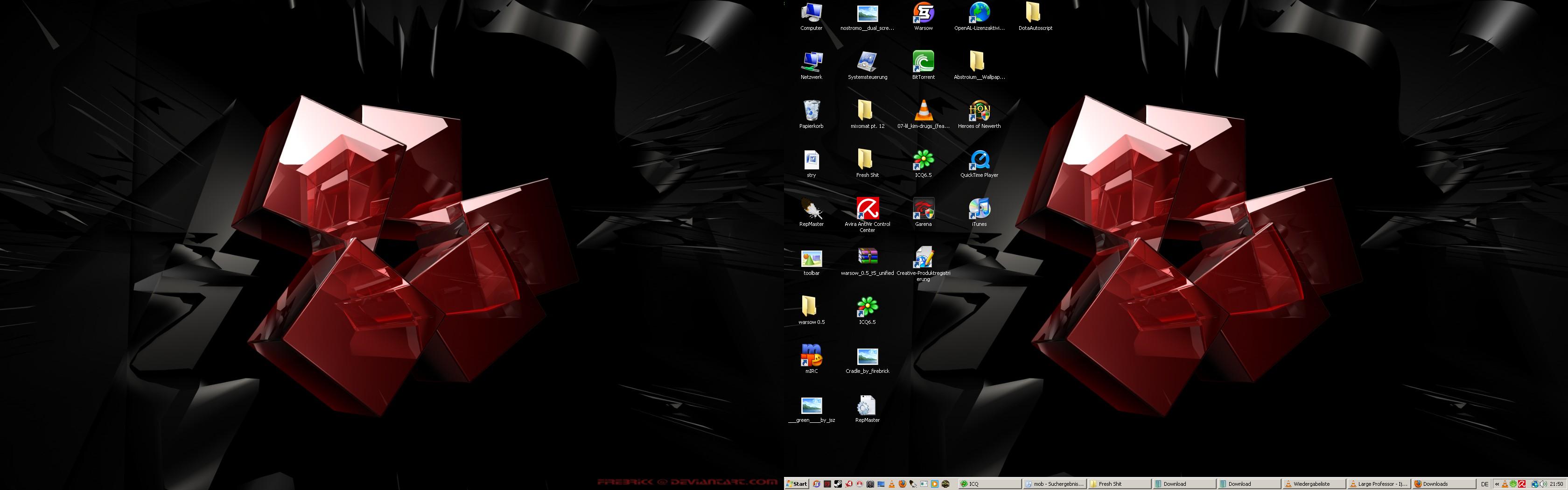
Task: Select the nostromo__dual_scre... image file
Action: [868, 17]
